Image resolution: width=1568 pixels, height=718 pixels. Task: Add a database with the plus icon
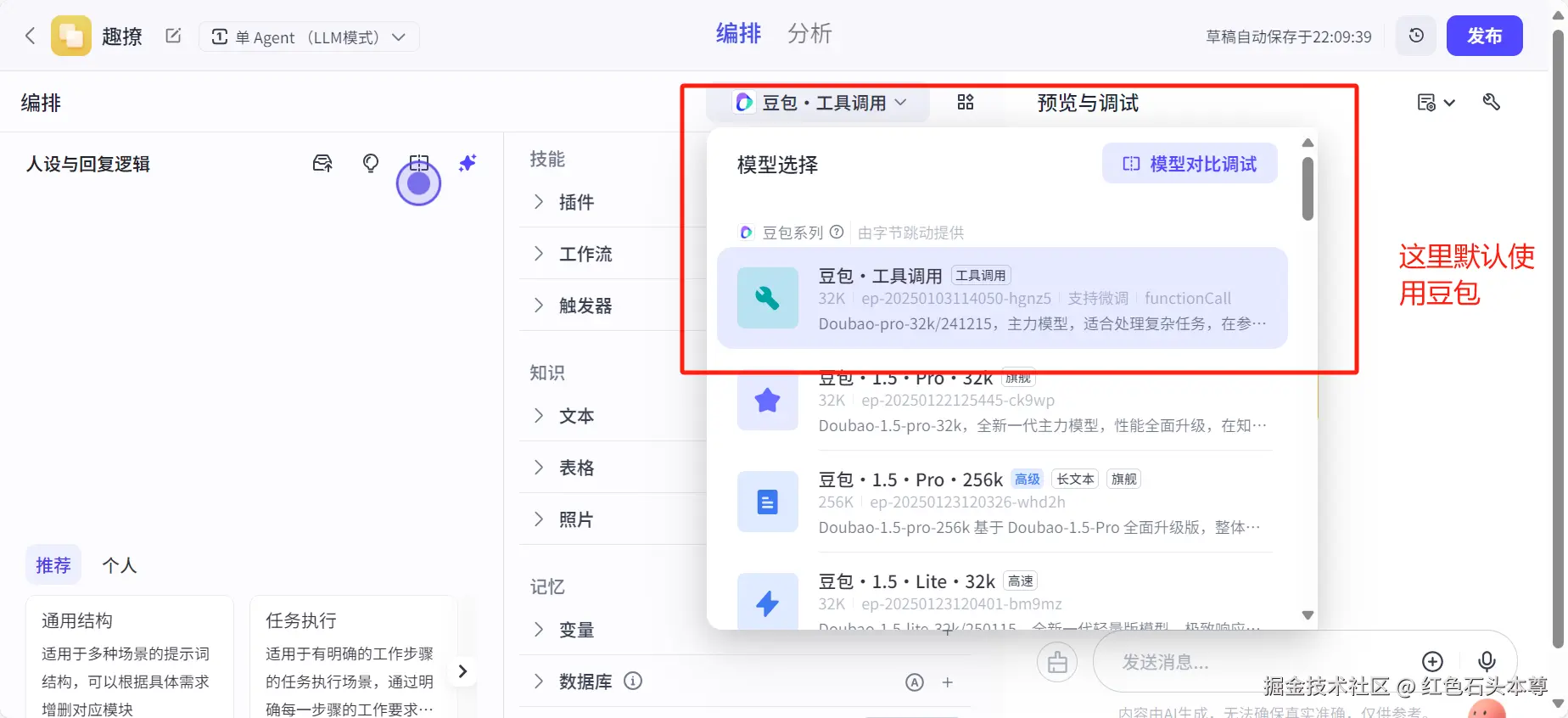[948, 682]
